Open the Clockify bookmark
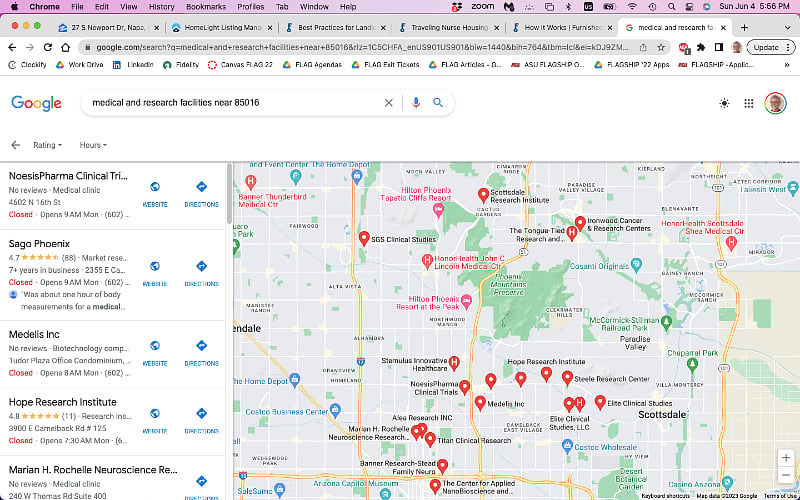800x500 pixels. click(28, 65)
